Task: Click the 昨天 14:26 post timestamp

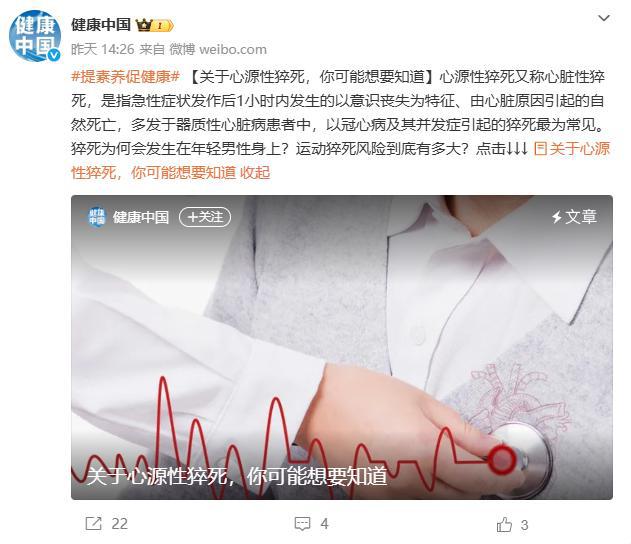Action: [x=103, y=49]
